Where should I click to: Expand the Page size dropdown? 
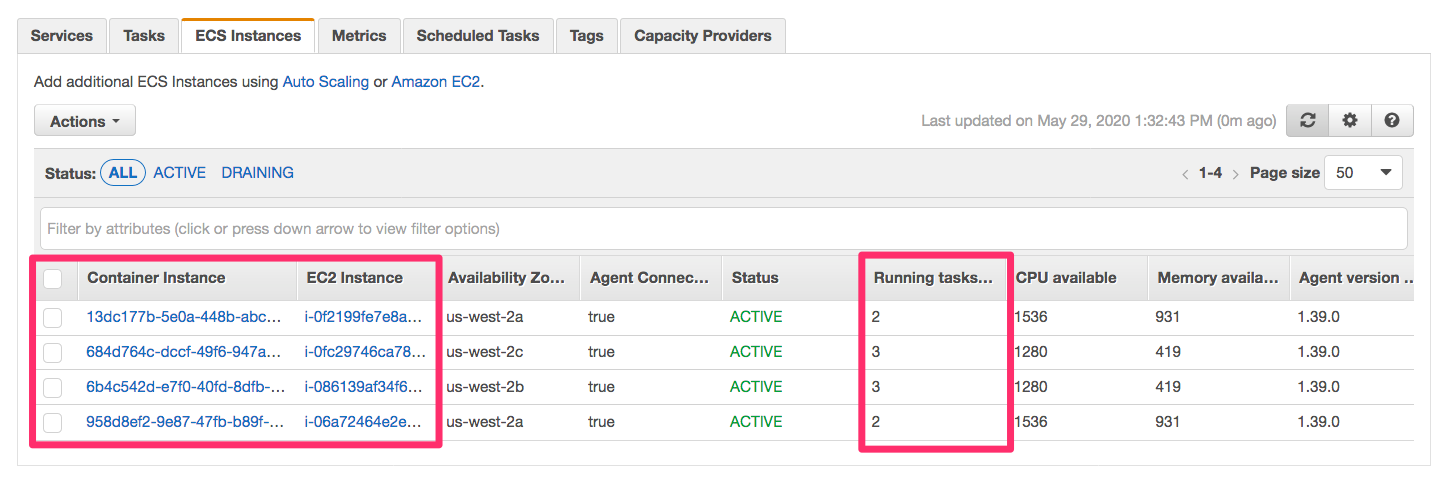(x=1362, y=173)
